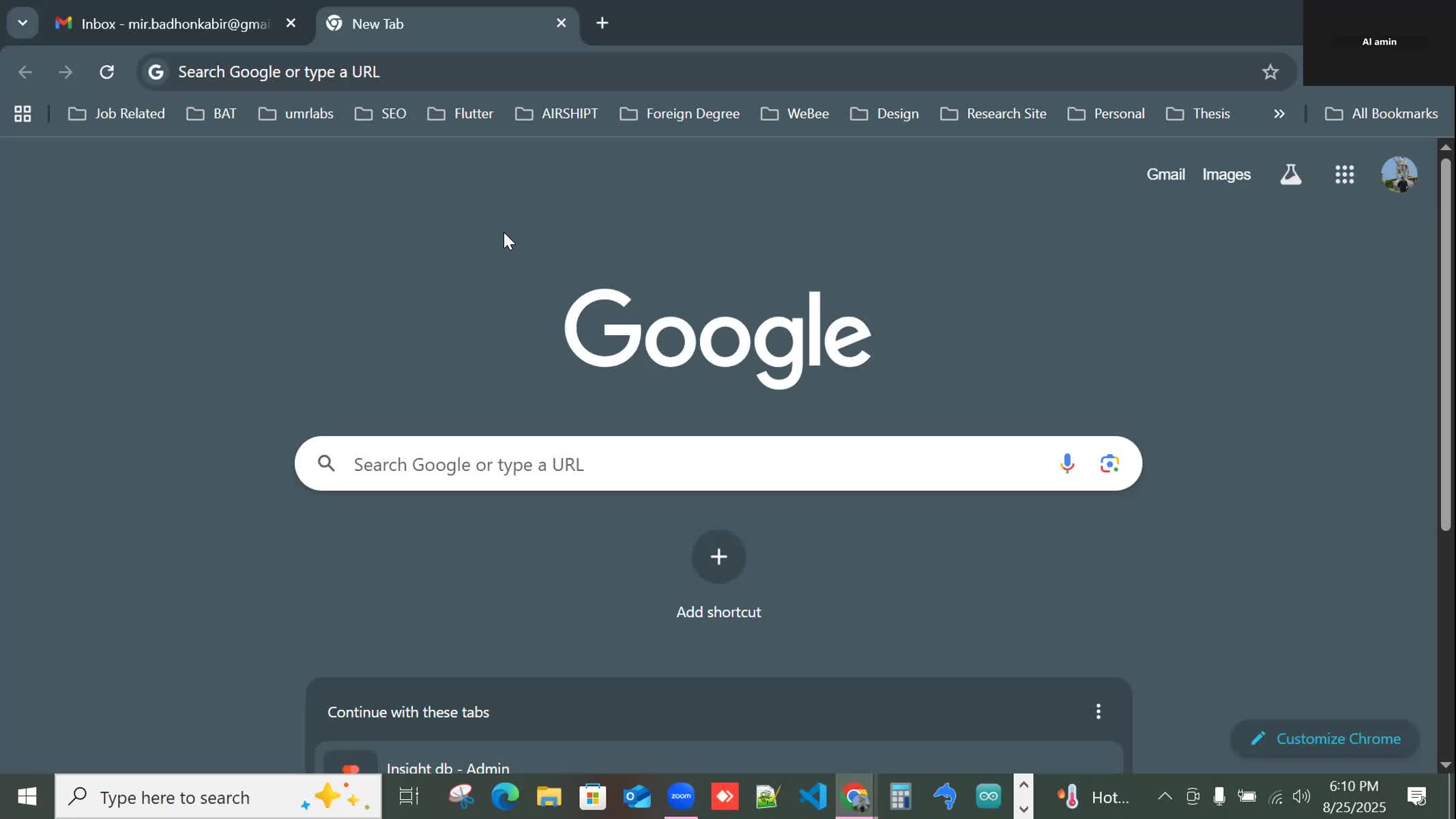
Task: Open Wi-Fi network settings in tray
Action: (x=1275, y=796)
